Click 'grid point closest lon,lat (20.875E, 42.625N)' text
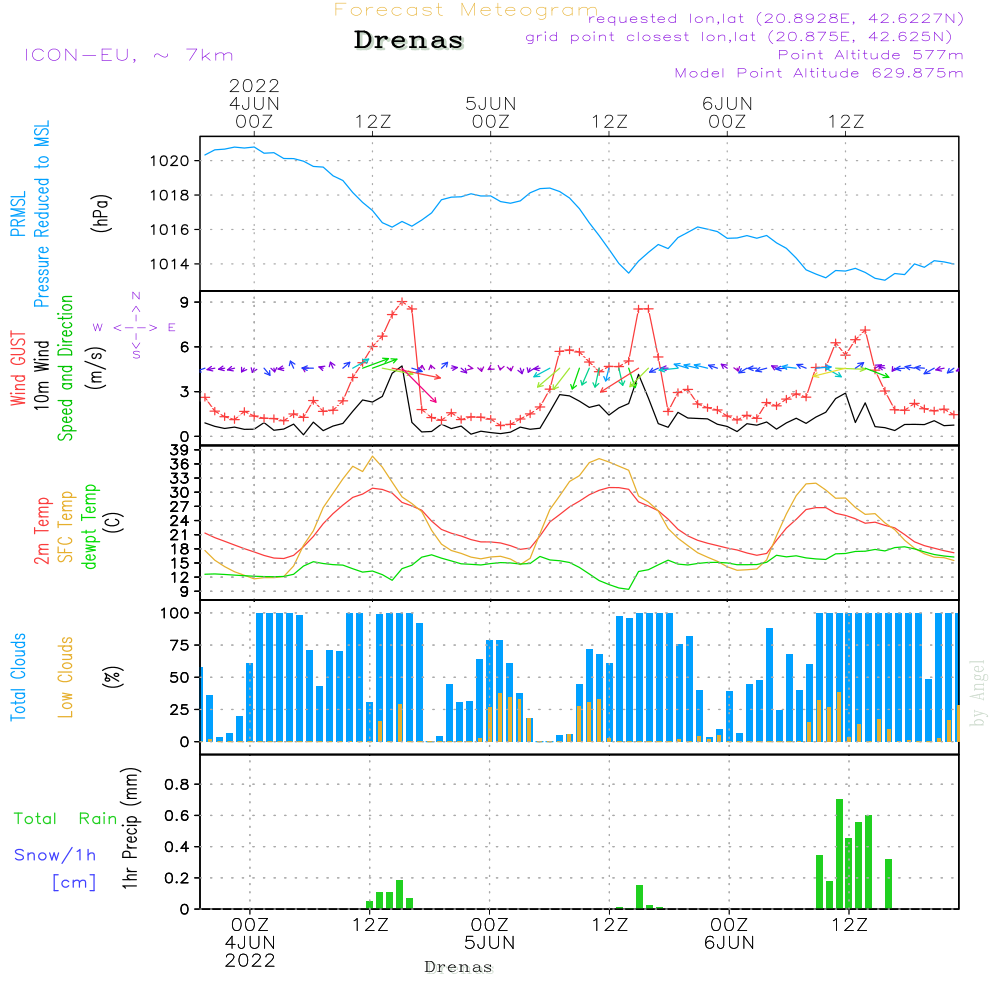1000x1000 pixels. 739,37
